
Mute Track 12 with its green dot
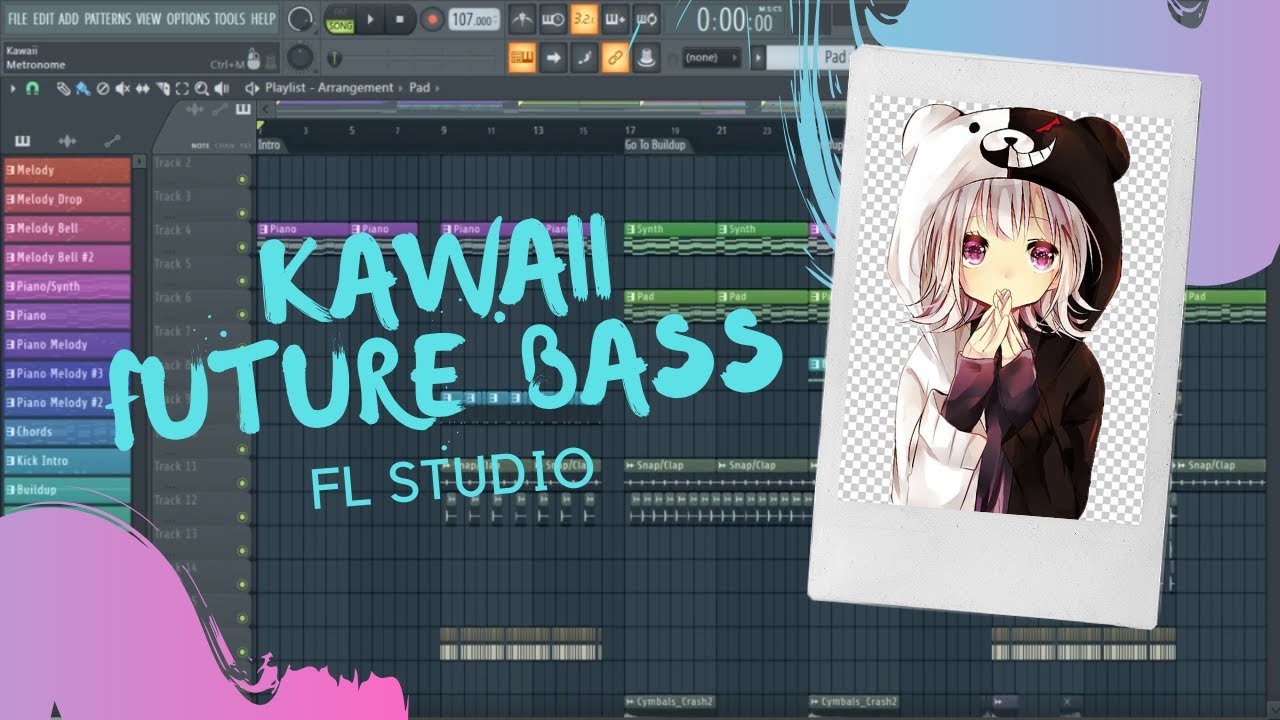coord(242,517)
